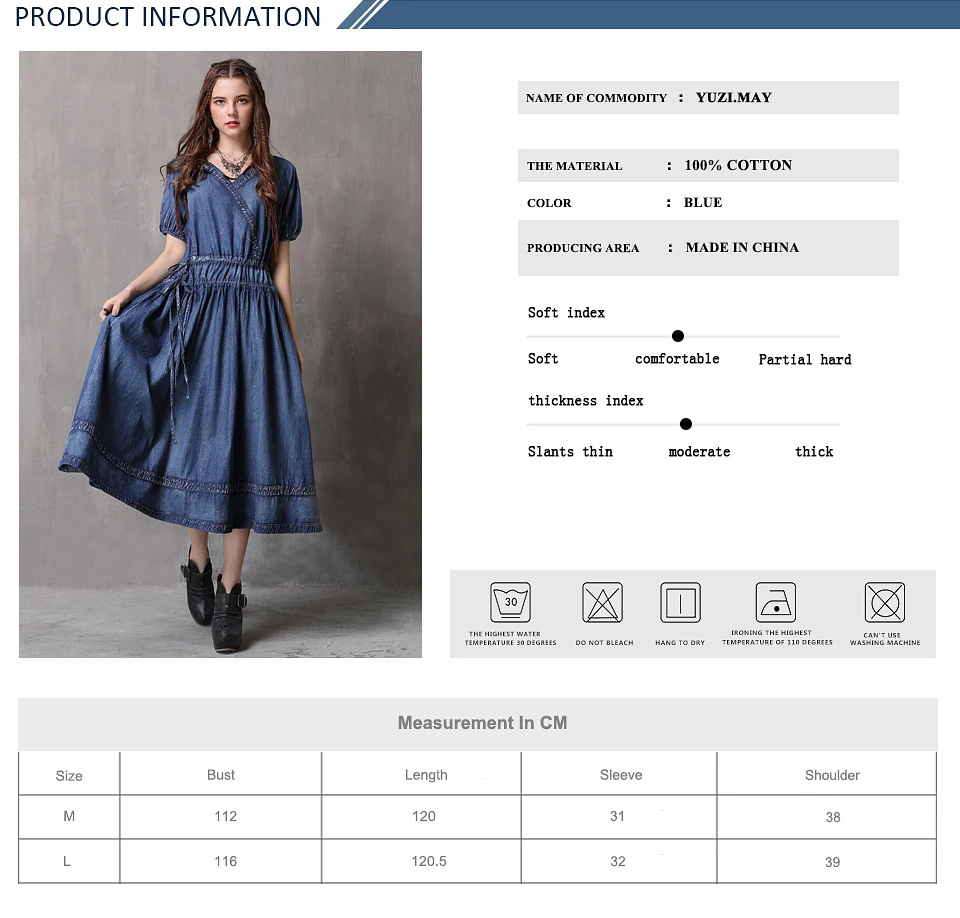
Task: Click the highest water temperature 30 degrees caption
Action: pyautogui.click(x=510, y=638)
